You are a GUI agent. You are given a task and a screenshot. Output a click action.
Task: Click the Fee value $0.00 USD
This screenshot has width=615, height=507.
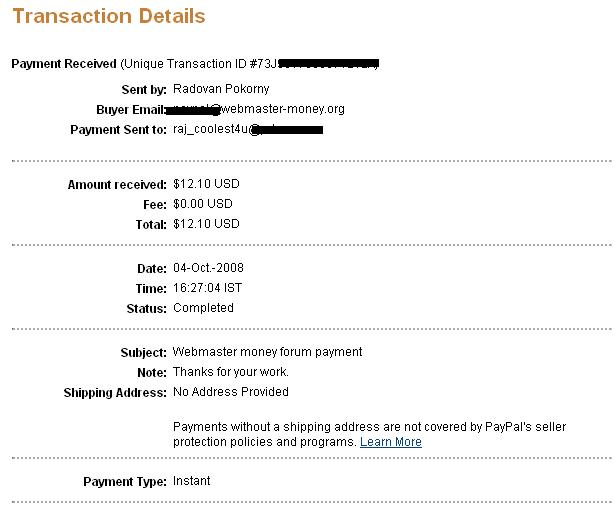coord(203,204)
